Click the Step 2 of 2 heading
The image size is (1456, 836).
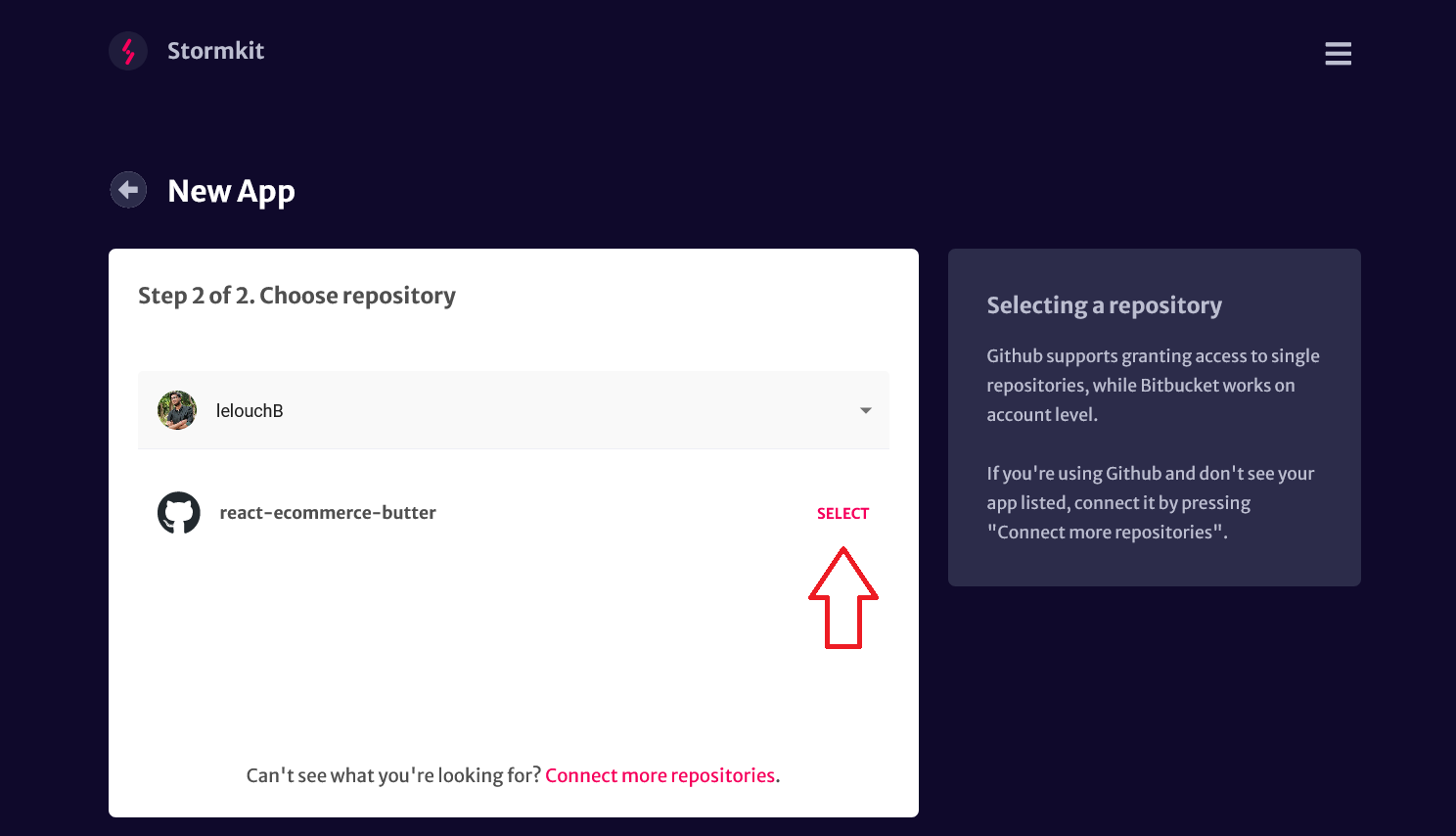point(296,296)
